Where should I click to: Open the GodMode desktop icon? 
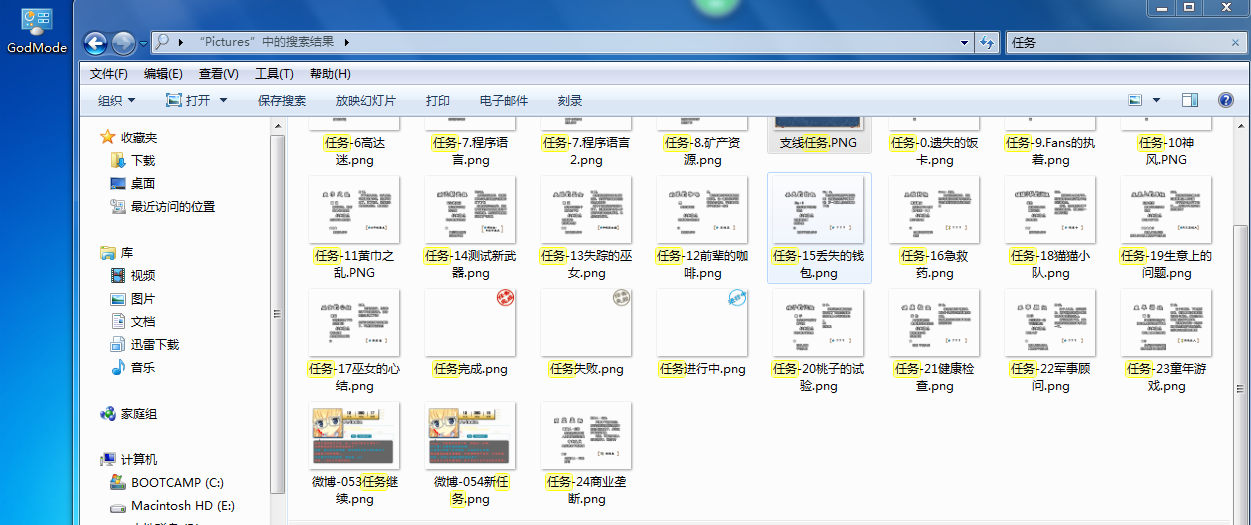coord(36,29)
